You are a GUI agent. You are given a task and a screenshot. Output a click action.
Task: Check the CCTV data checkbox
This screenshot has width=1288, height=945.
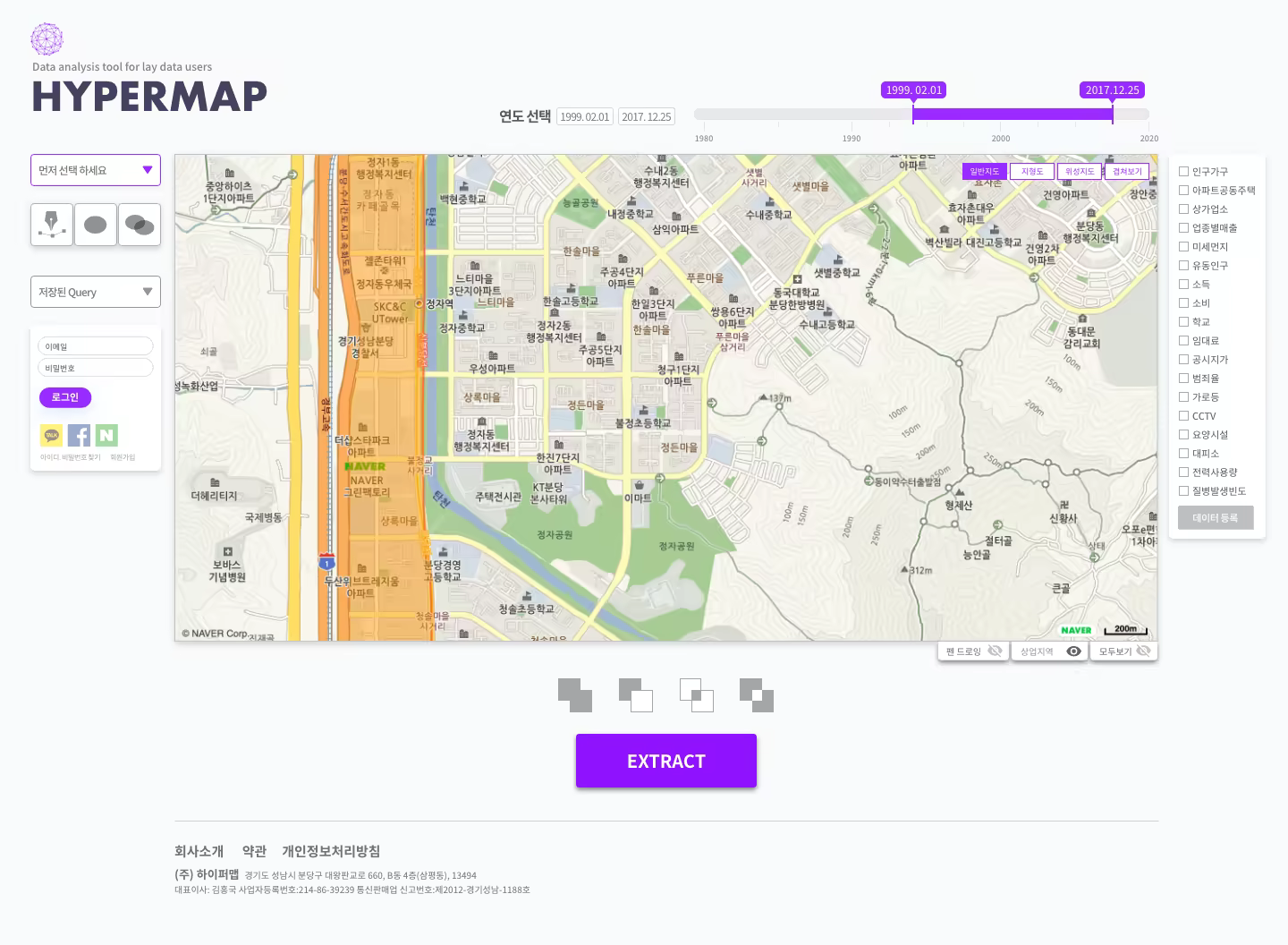click(1184, 415)
